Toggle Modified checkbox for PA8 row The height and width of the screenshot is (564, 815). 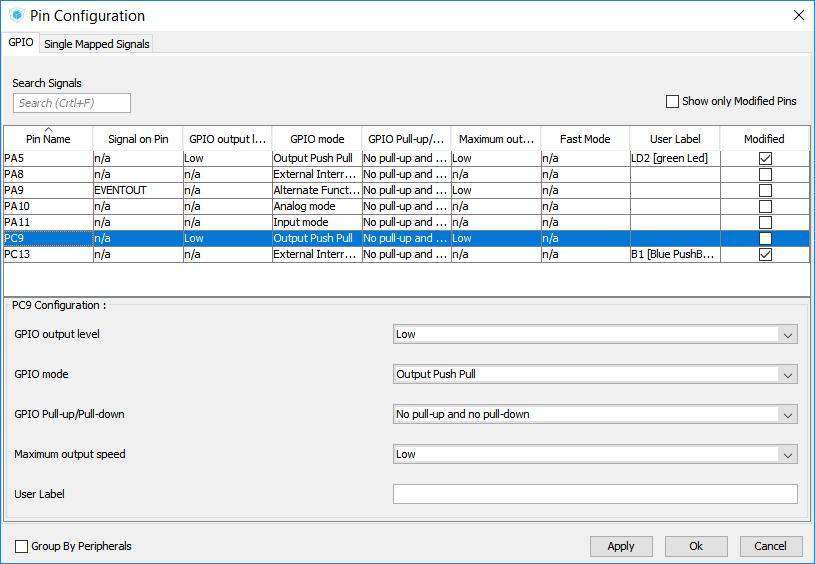tap(765, 174)
